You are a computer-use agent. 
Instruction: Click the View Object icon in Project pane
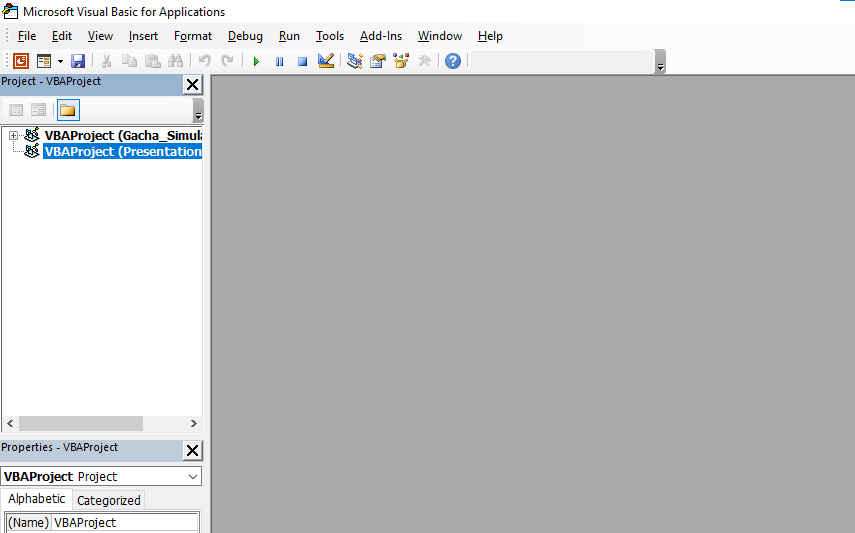38,110
